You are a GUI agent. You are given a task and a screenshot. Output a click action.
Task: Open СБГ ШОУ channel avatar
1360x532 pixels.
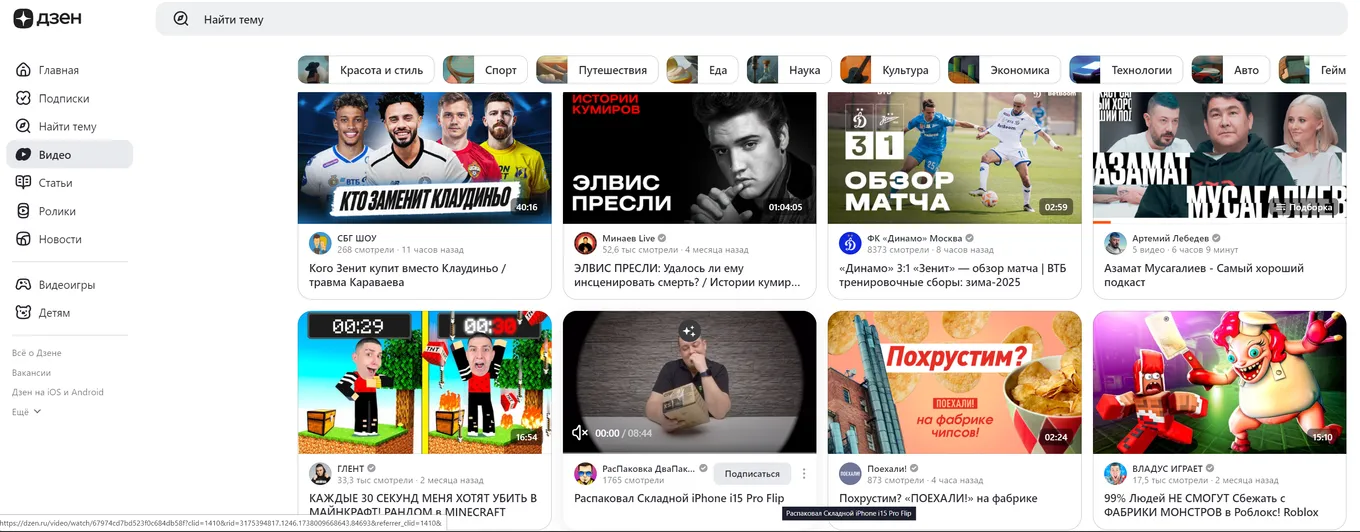(x=320, y=243)
